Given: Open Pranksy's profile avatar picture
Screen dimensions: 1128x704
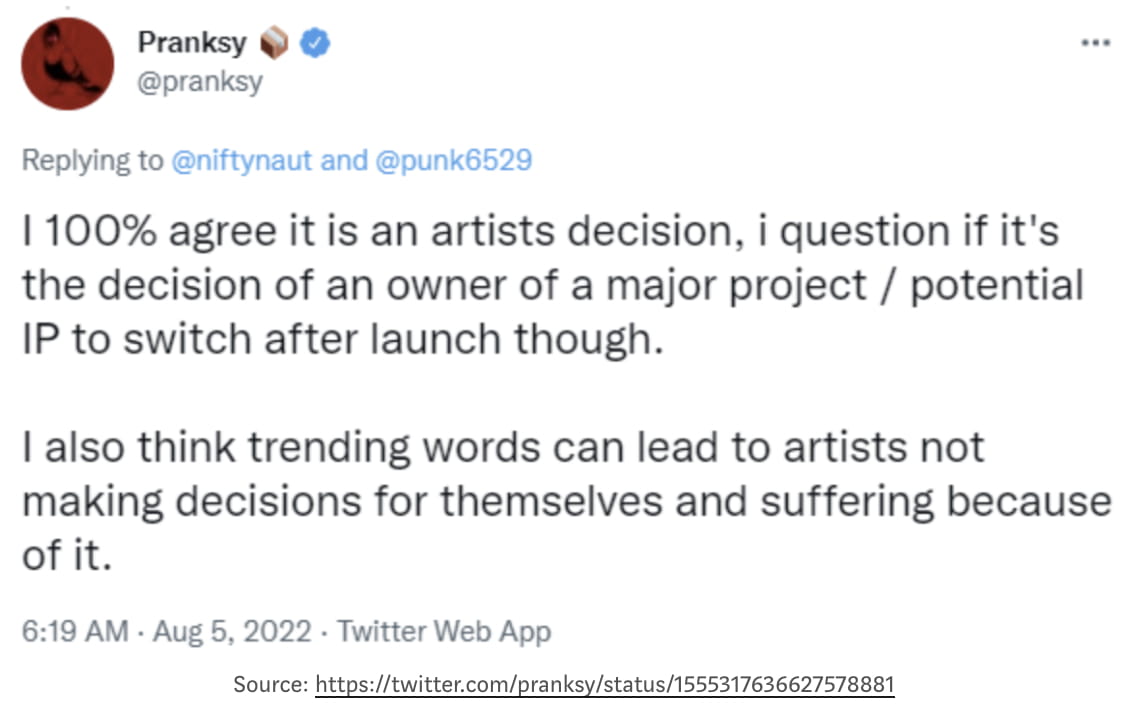Looking at the screenshot, I should click(68, 63).
